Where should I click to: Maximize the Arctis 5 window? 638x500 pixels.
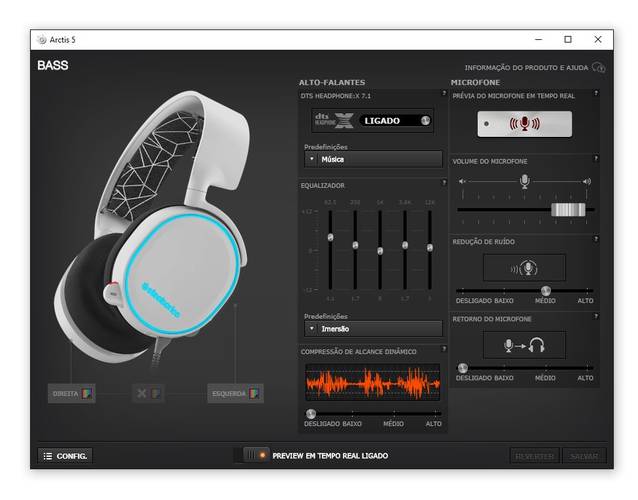(568, 39)
